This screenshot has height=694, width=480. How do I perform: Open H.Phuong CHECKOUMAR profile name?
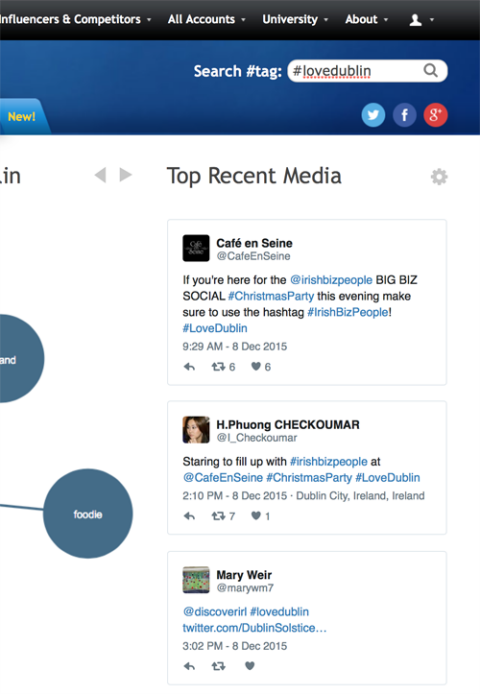pyautogui.click(x=288, y=424)
